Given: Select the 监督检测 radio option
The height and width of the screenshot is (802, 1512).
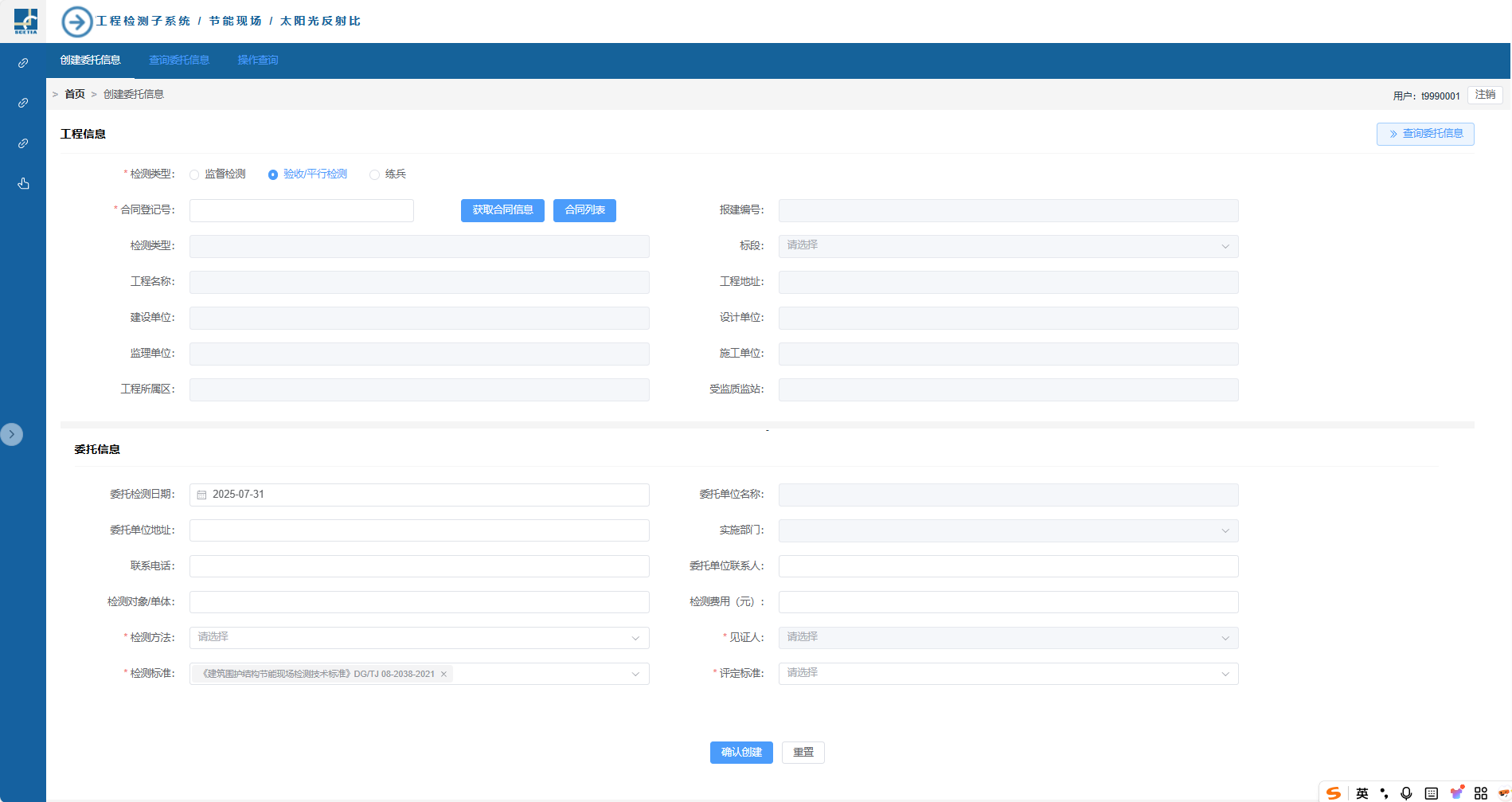Looking at the screenshot, I should [194, 174].
